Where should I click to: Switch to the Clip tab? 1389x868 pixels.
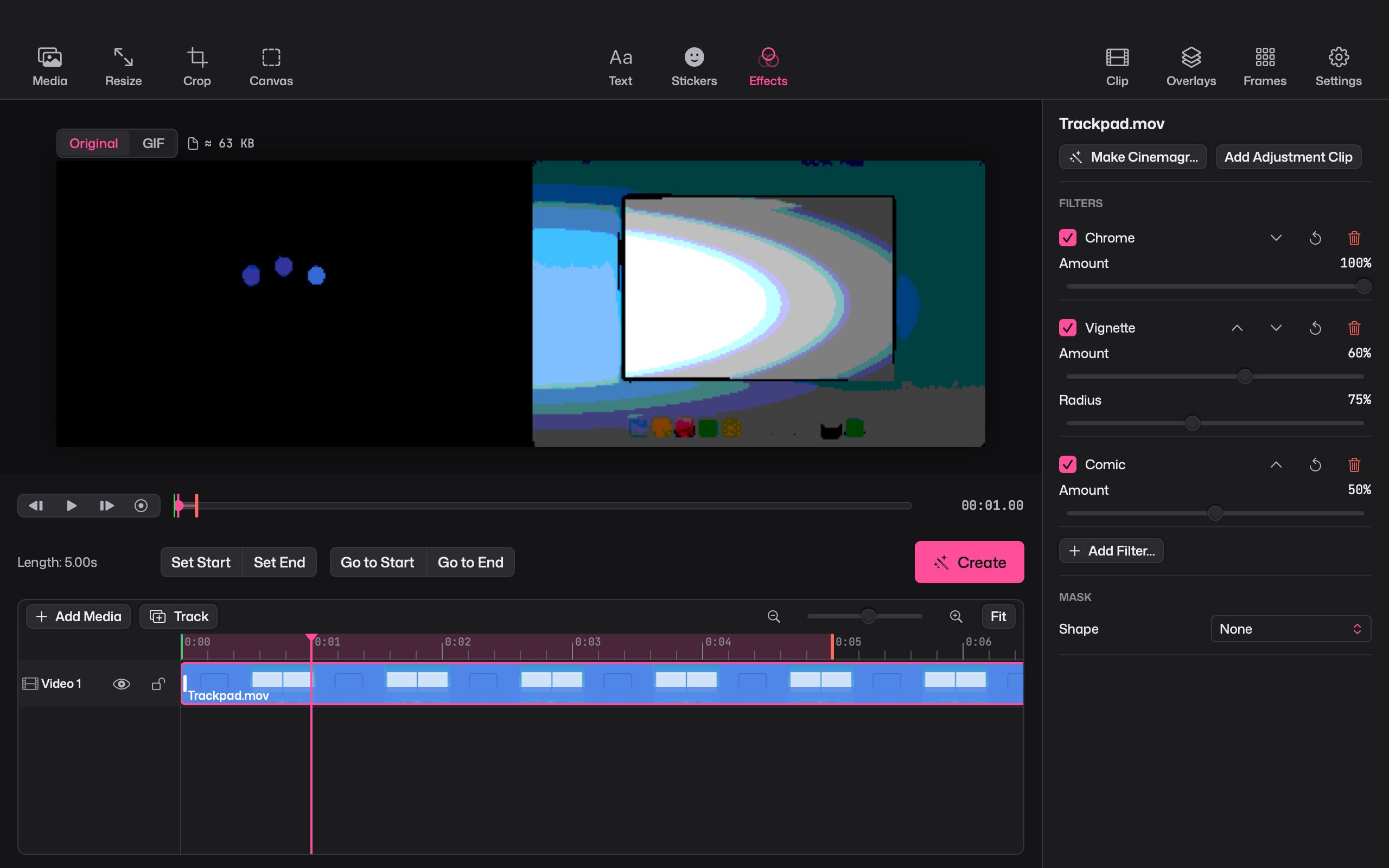pos(1117,67)
